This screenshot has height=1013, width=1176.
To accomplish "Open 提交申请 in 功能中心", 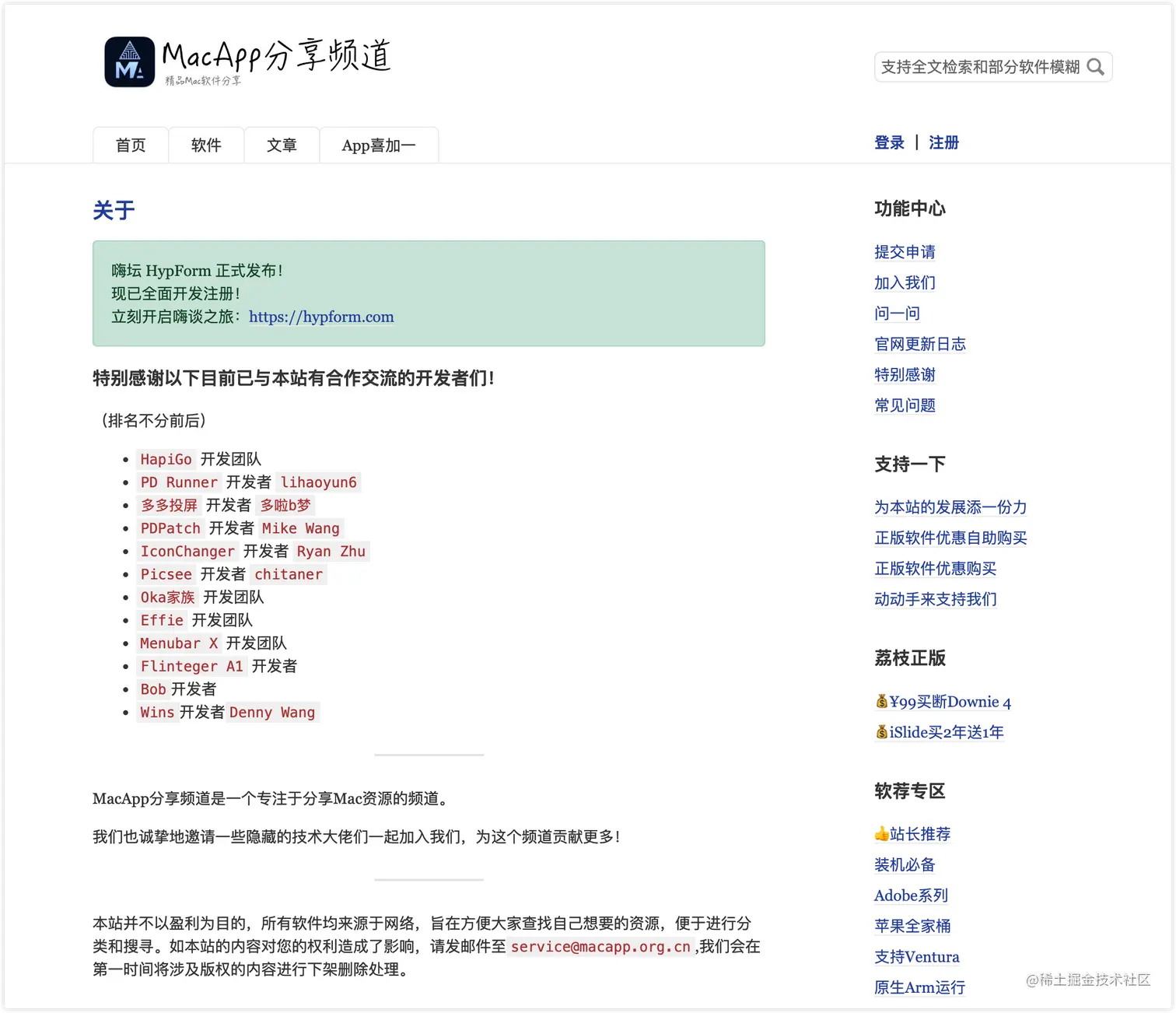I will coord(905,252).
